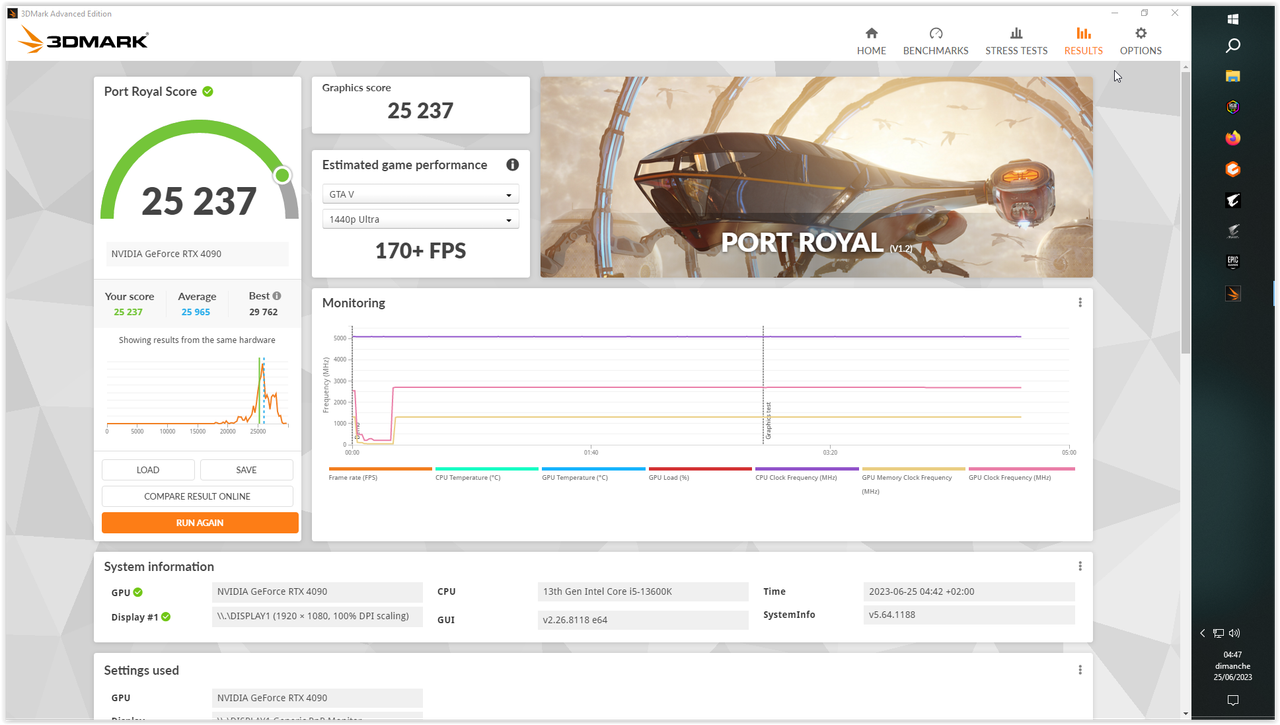Open Windows search from taskbar

click(1233, 46)
